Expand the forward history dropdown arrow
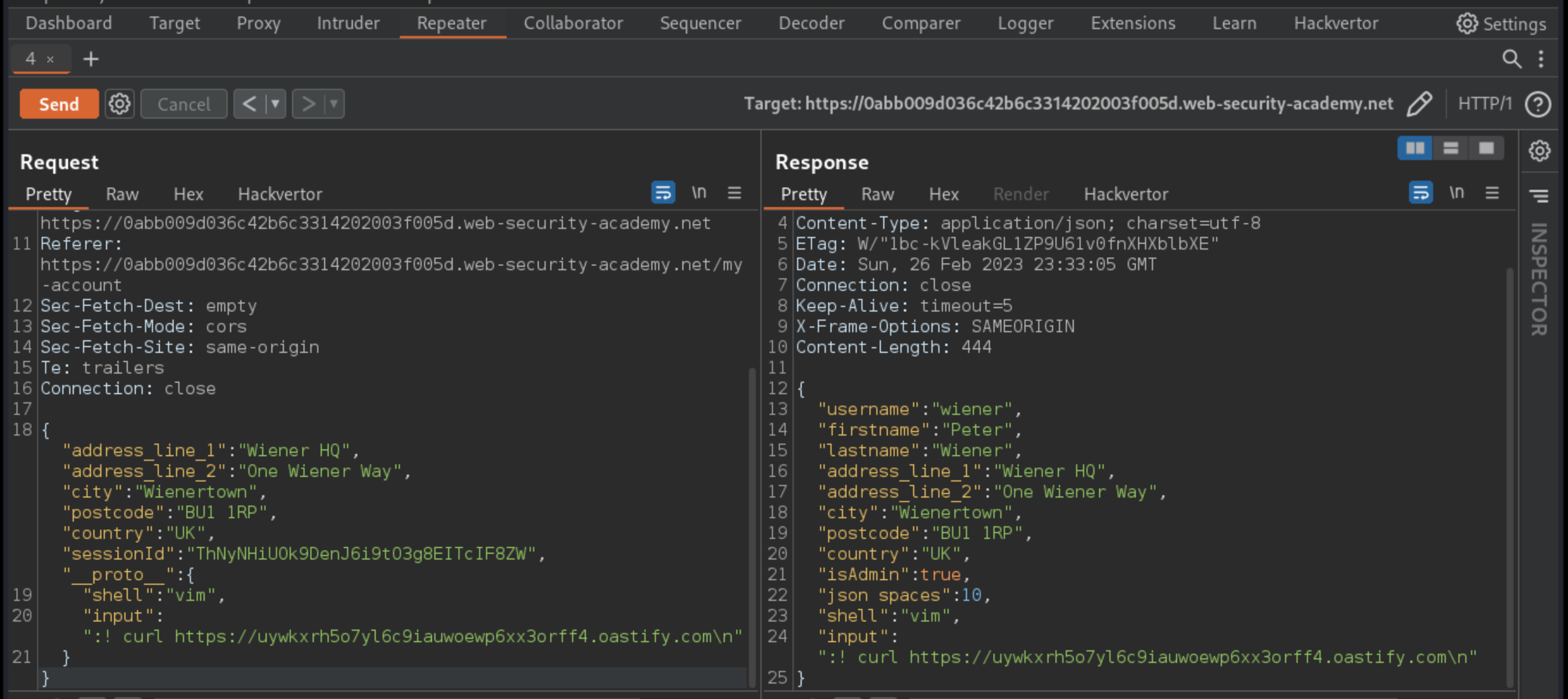Image resolution: width=1568 pixels, height=699 pixels. click(334, 104)
